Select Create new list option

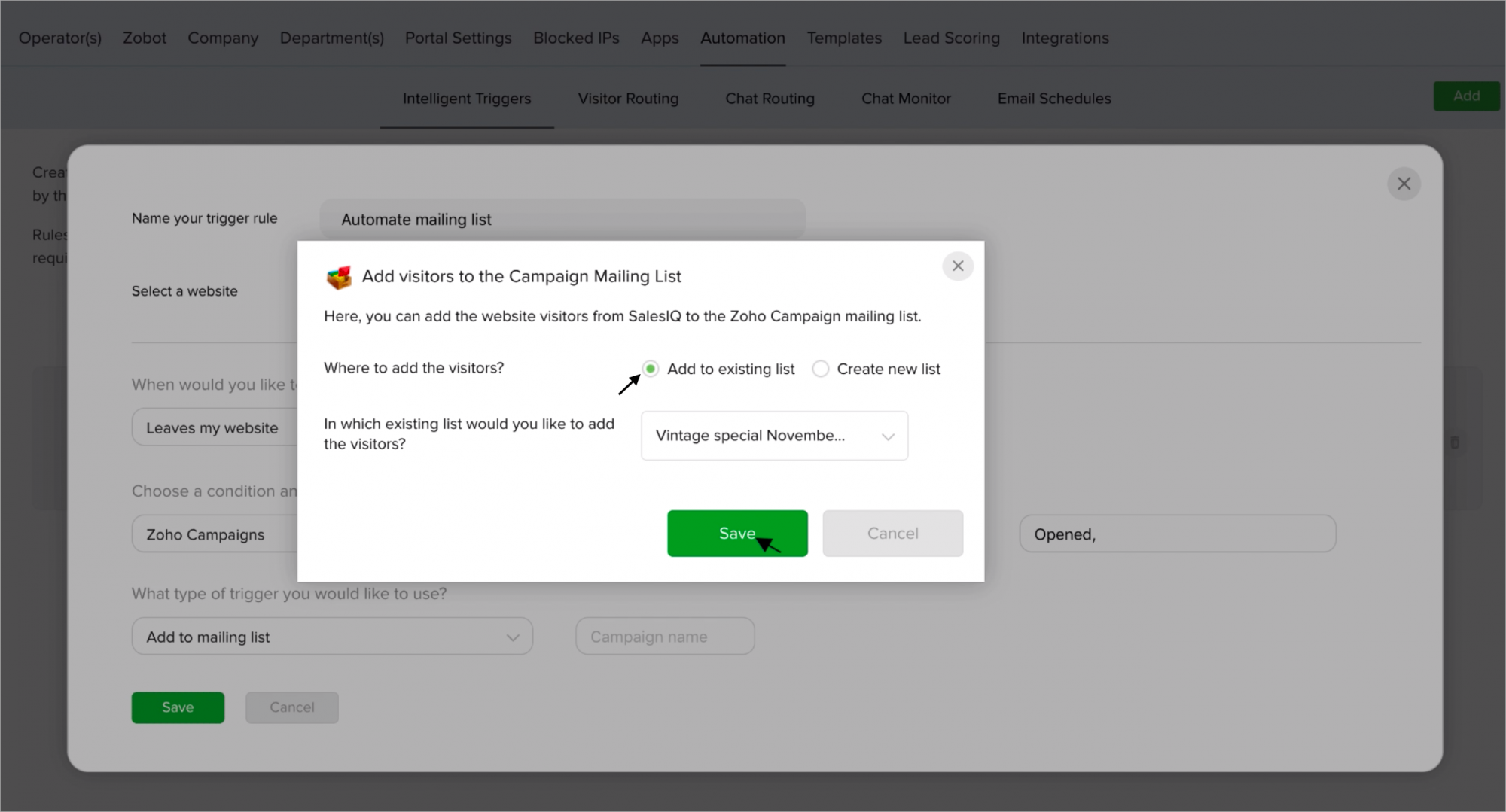[821, 369]
